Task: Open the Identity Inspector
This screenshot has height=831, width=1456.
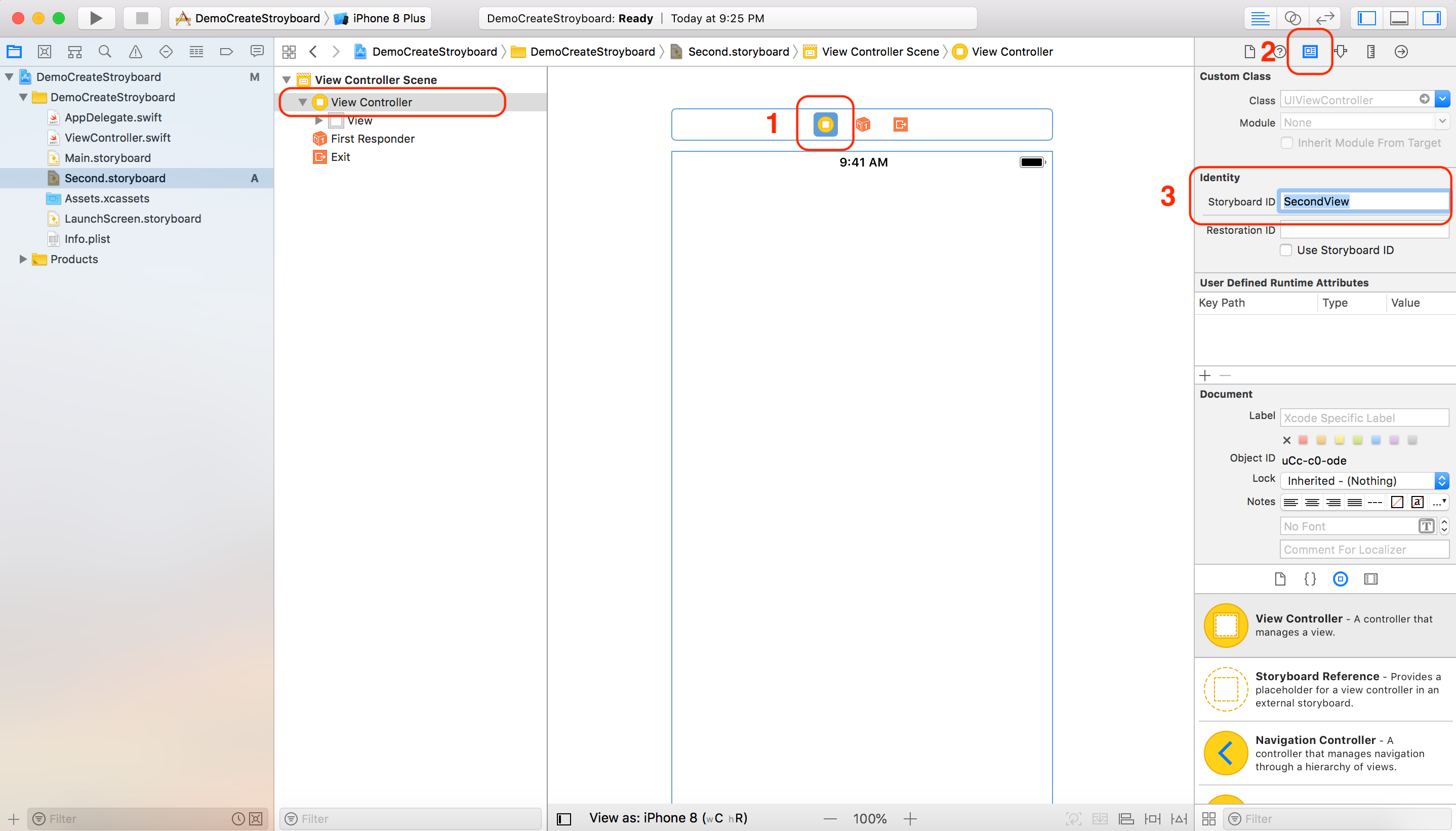Action: (x=1309, y=51)
